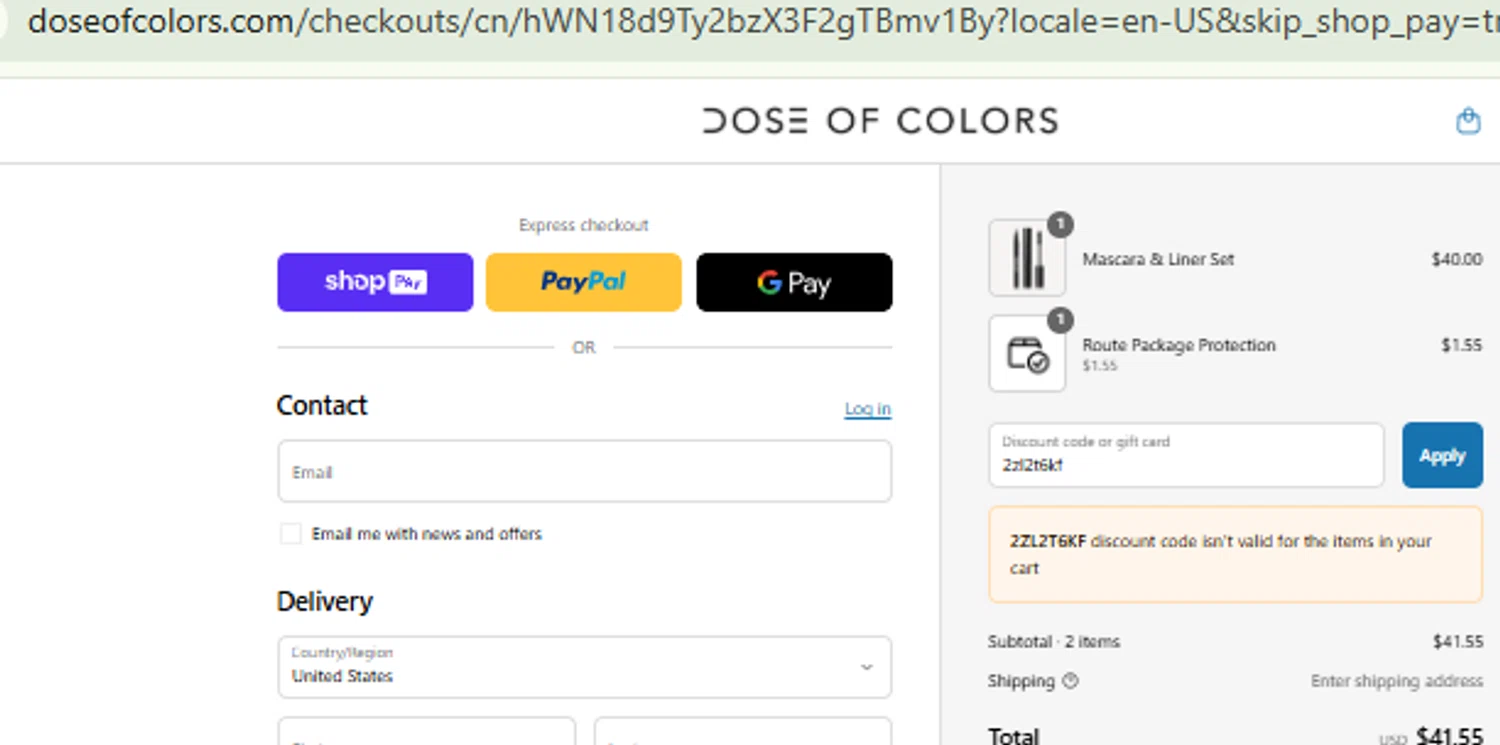
Task: Check Email me with news and offers
Action: [x=290, y=534]
